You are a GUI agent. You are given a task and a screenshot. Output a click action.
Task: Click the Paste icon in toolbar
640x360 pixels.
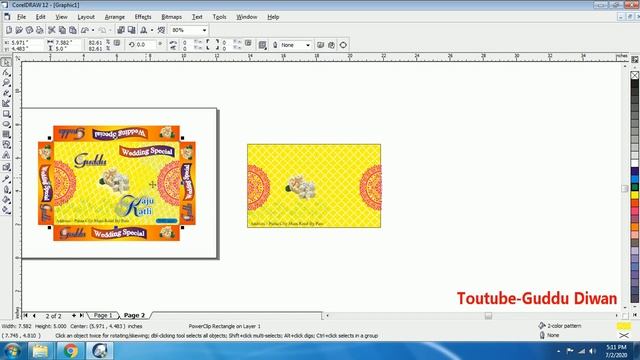coord(73,30)
